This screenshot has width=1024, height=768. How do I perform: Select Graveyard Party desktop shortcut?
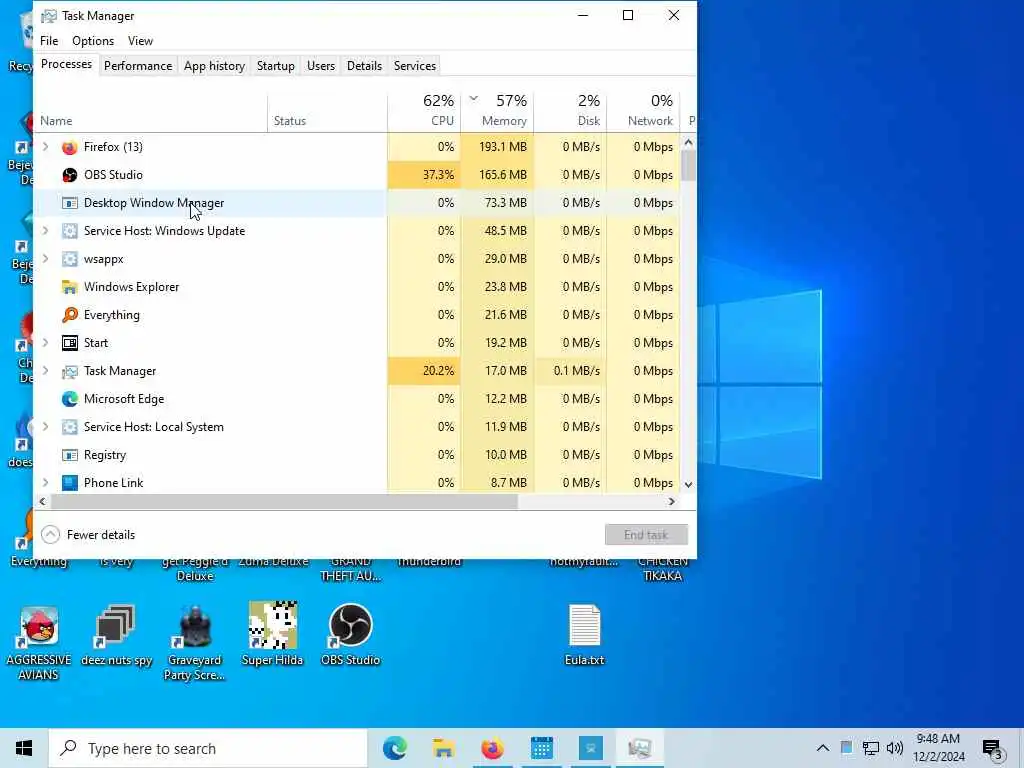(x=194, y=643)
